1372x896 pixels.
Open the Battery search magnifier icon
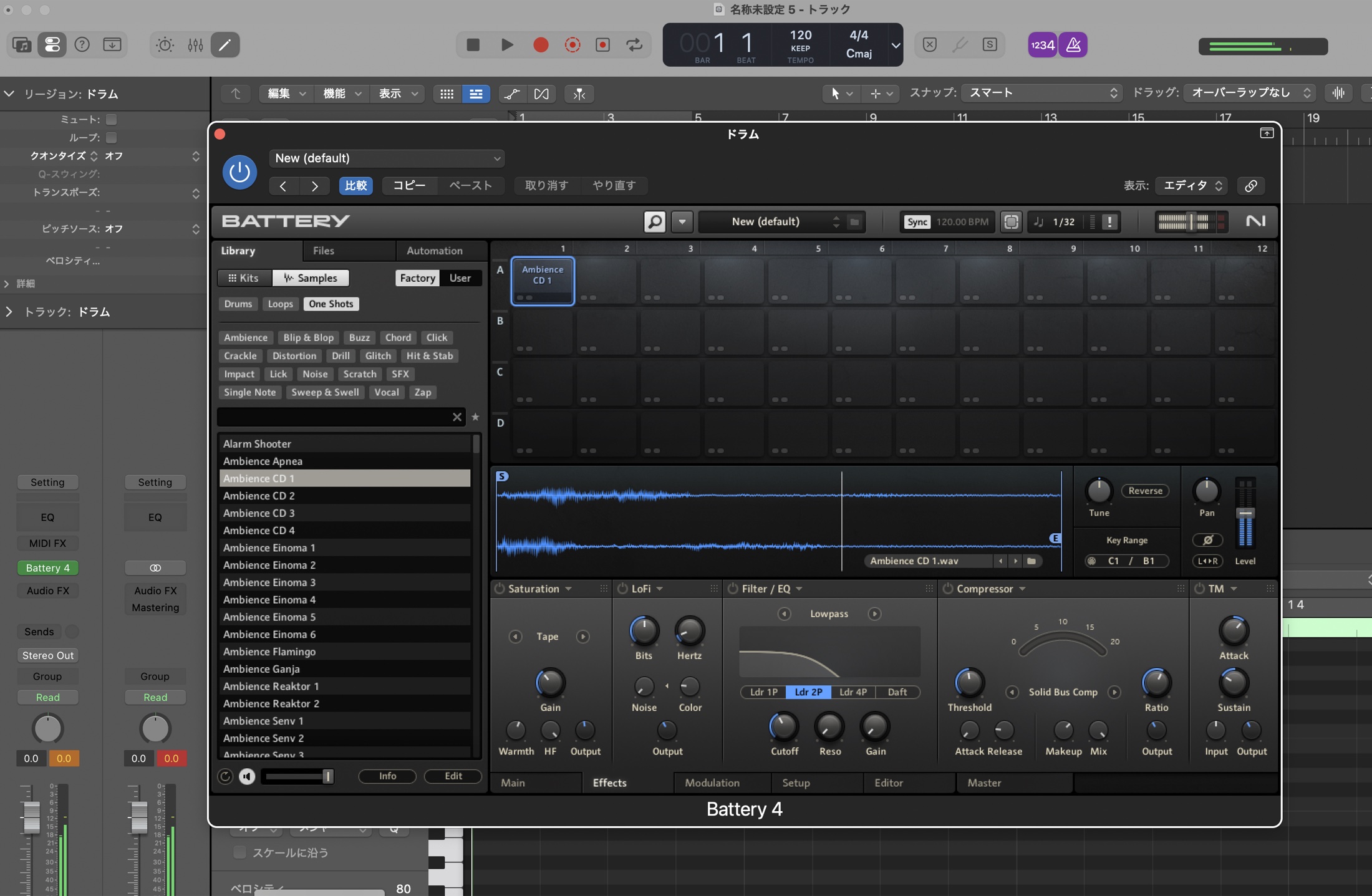[x=654, y=221]
